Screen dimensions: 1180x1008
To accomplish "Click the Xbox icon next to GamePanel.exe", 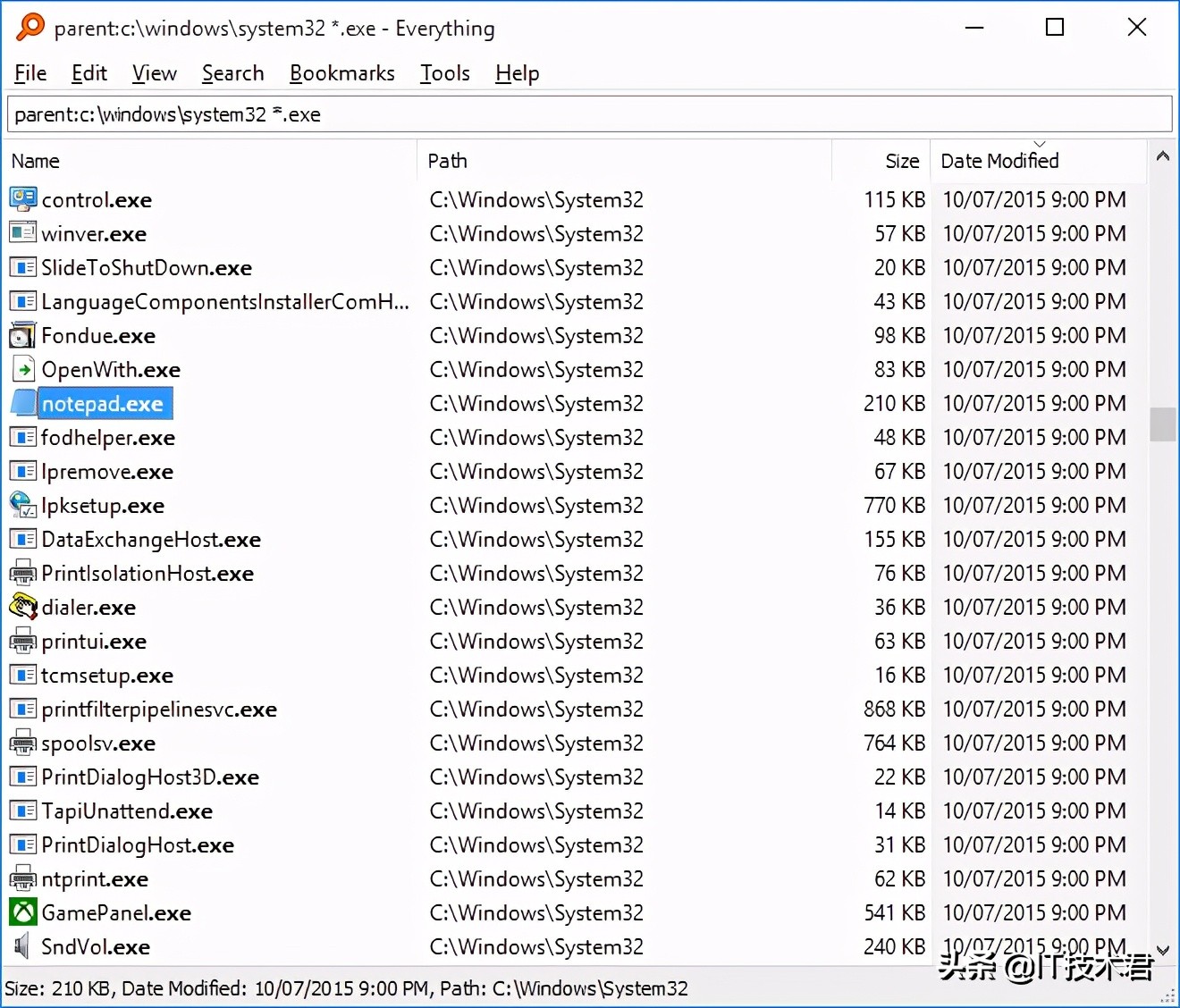I will coord(22,912).
